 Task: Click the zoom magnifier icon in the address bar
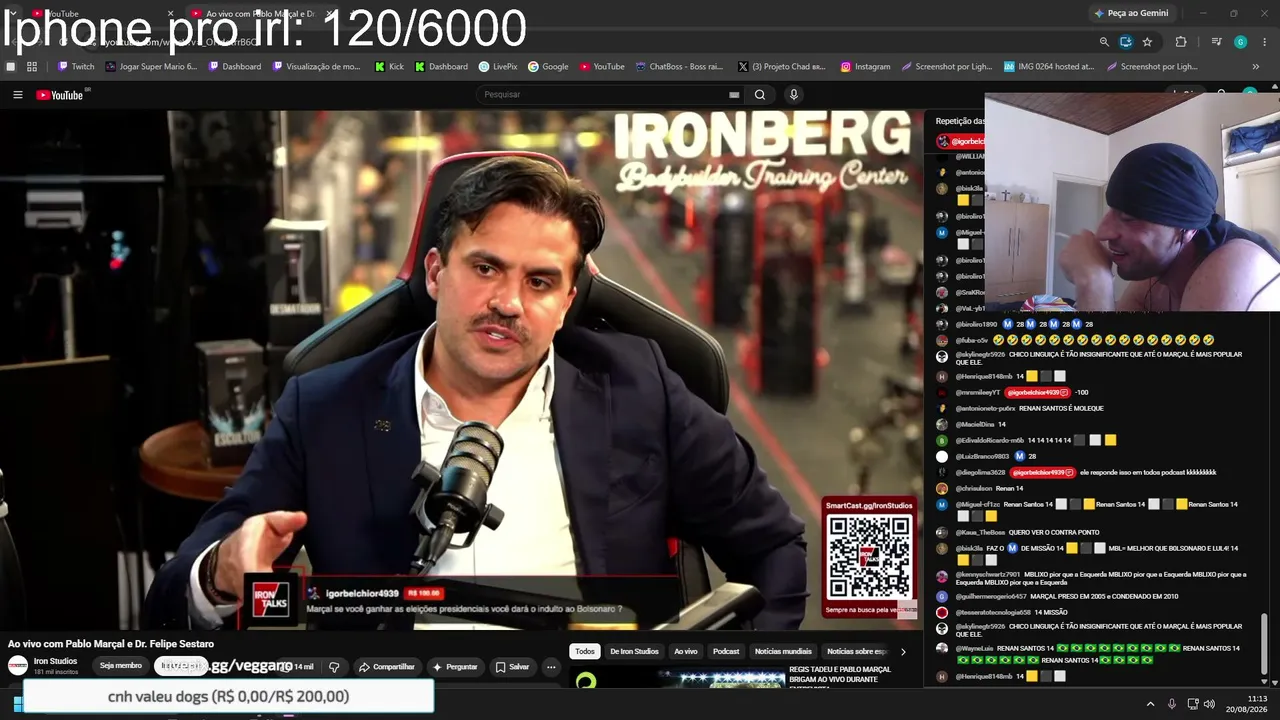point(1104,42)
